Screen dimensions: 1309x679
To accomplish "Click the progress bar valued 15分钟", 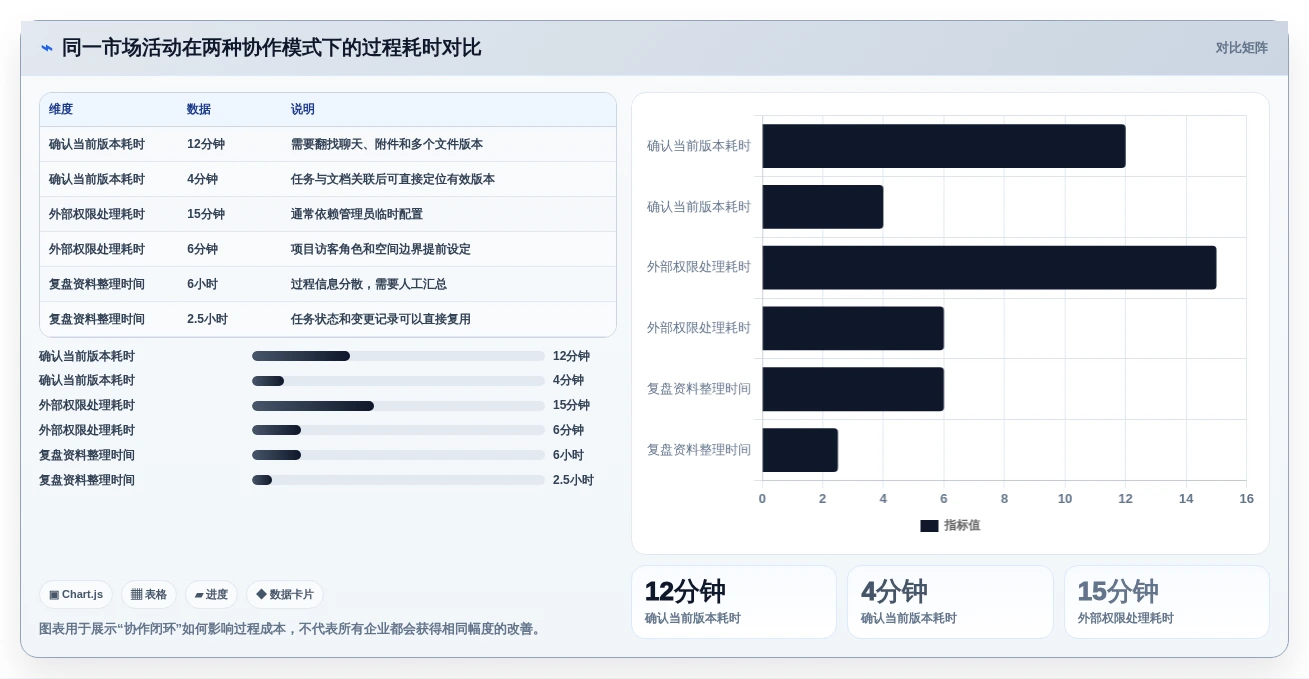I will [x=398, y=406].
